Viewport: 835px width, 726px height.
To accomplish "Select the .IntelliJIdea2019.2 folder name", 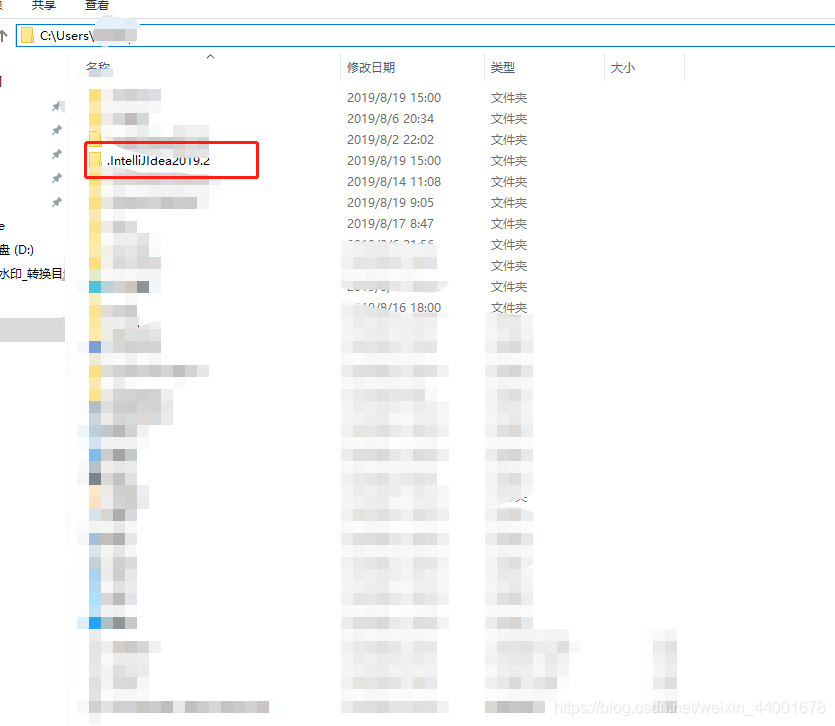I will pyautogui.click(x=158, y=160).
